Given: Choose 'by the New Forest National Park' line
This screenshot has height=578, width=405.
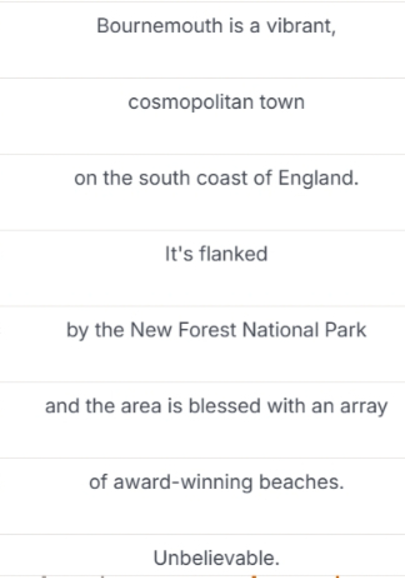Looking at the screenshot, I should (202, 344).
